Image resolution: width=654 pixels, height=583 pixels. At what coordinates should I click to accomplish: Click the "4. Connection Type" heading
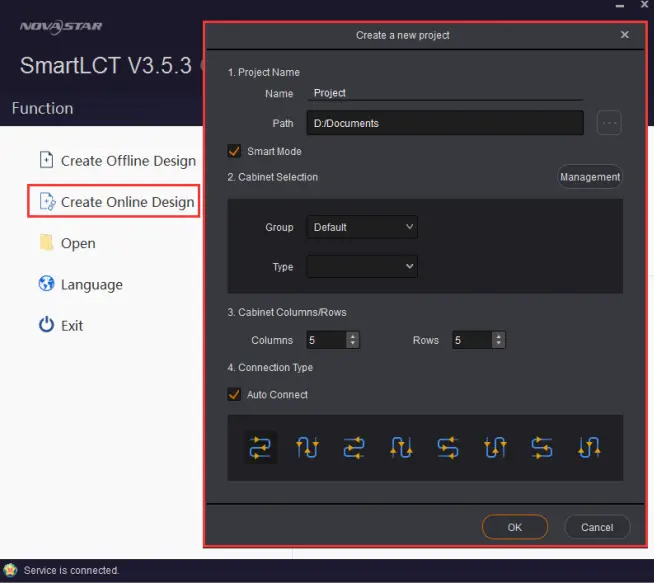270,367
